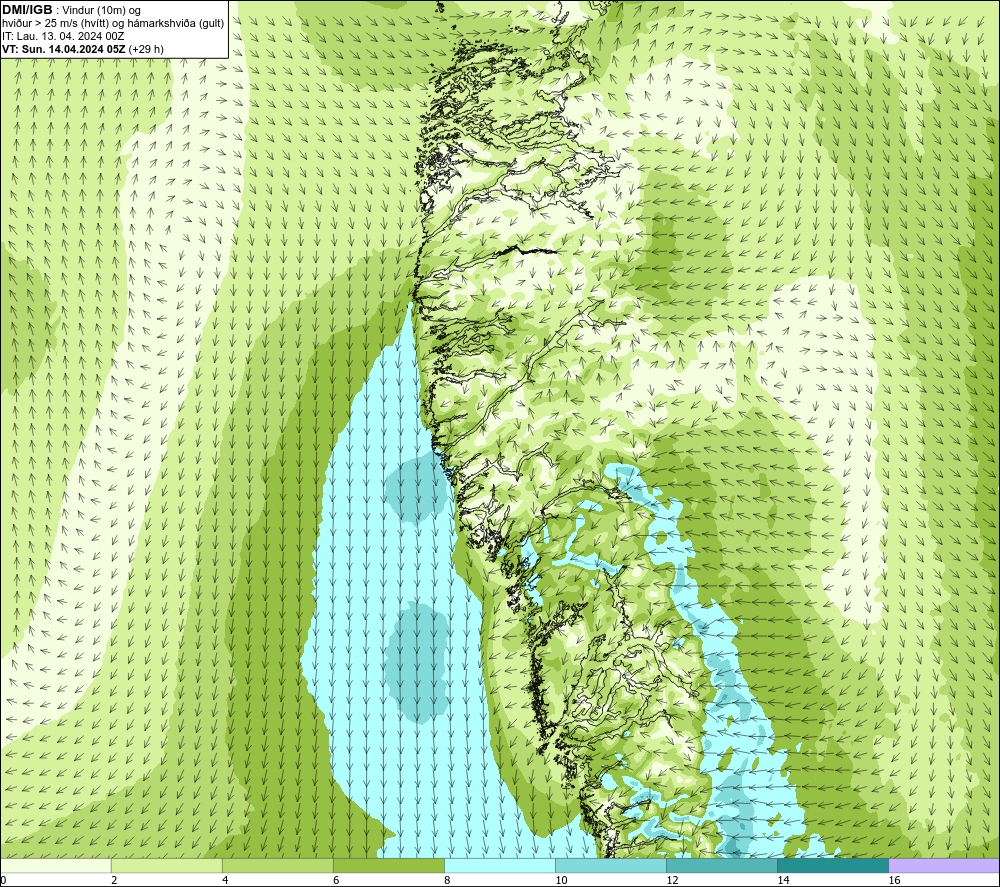Click the purple swatch above 16 m/s
1000x887 pixels.
coord(944,866)
